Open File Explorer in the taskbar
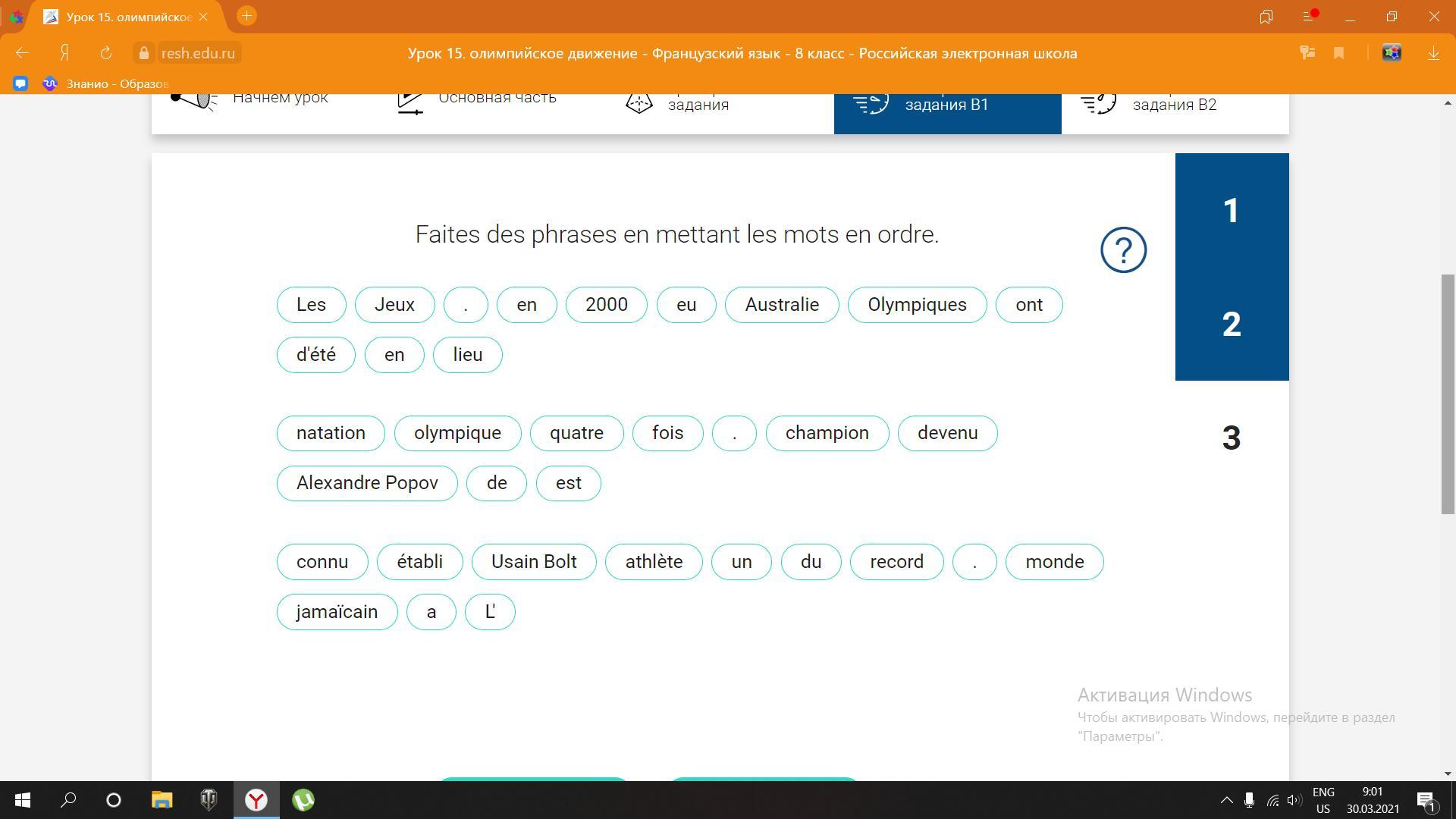 [162, 800]
